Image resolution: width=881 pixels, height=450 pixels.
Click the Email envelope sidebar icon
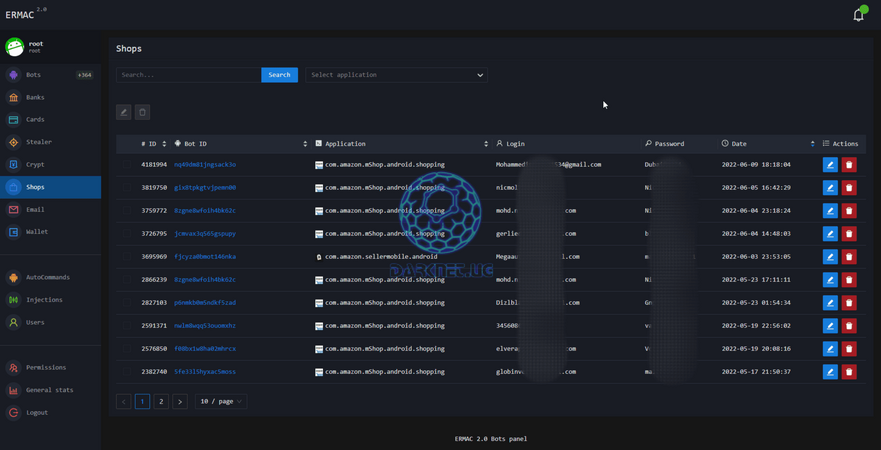13,210
